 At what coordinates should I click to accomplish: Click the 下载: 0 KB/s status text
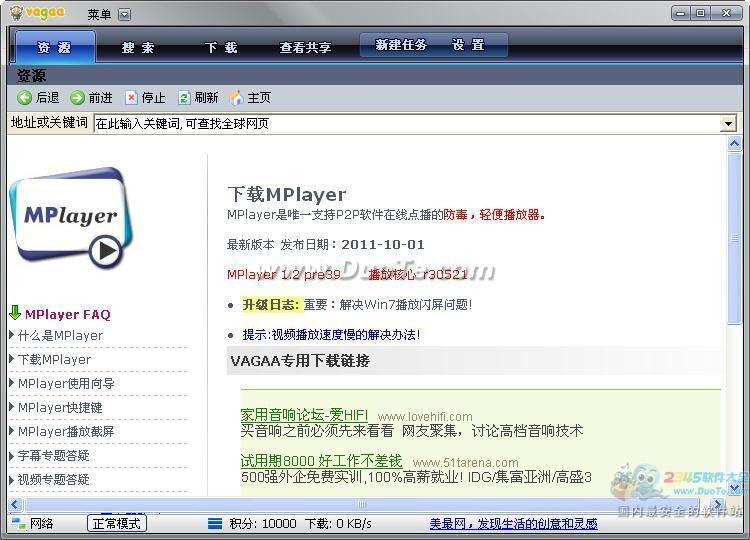point(338,524)
